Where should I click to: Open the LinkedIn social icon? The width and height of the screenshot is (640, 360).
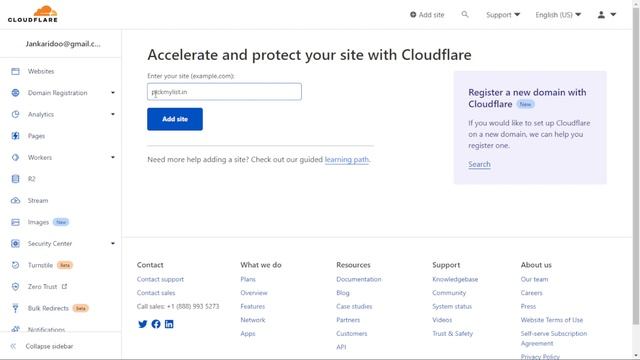169,324
